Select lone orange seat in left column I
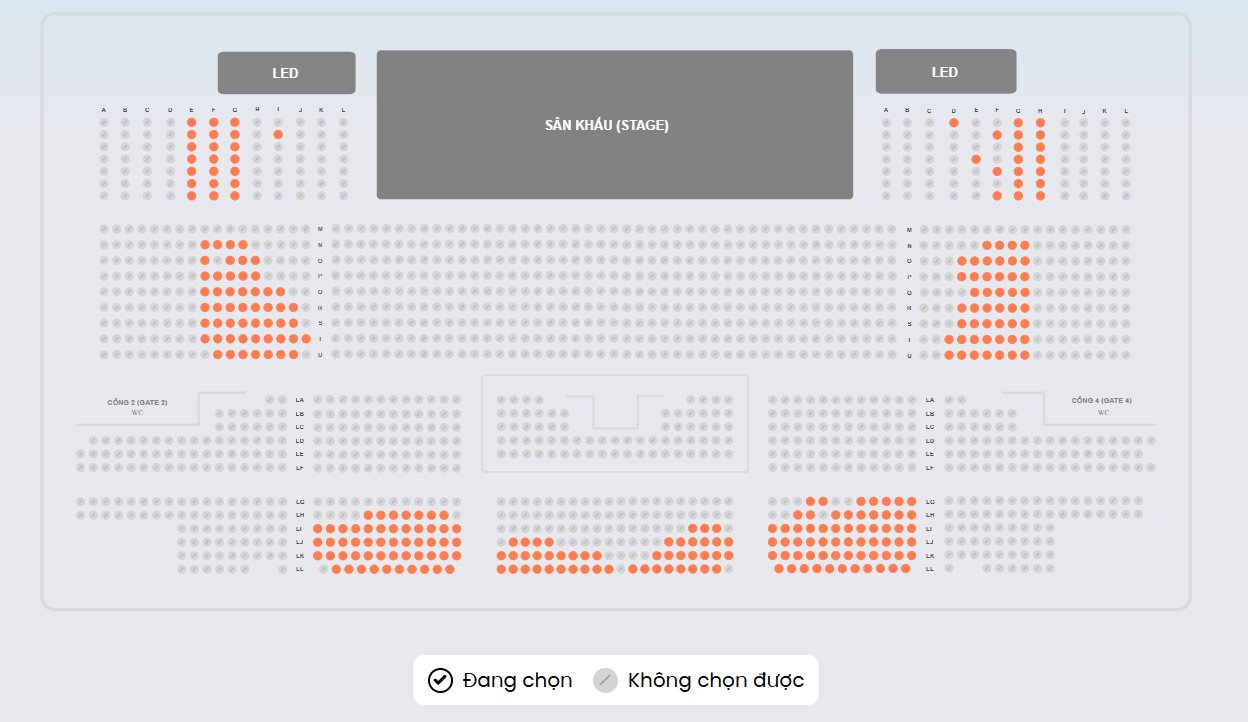Viewport: 1248px width, 722px height. coord(278,134)
